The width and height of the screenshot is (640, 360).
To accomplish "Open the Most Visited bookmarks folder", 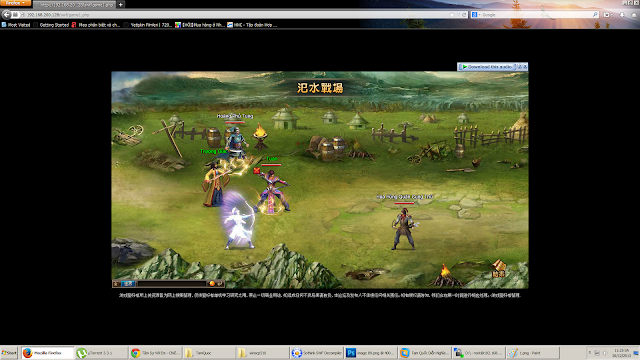I will [16, 25].
